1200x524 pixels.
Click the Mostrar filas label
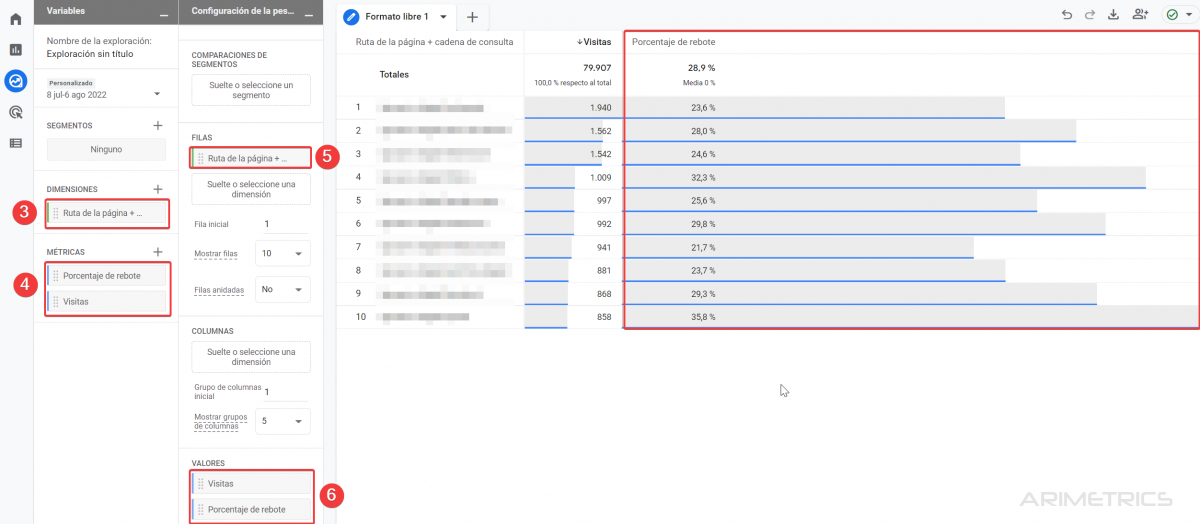tap(216, 254)
